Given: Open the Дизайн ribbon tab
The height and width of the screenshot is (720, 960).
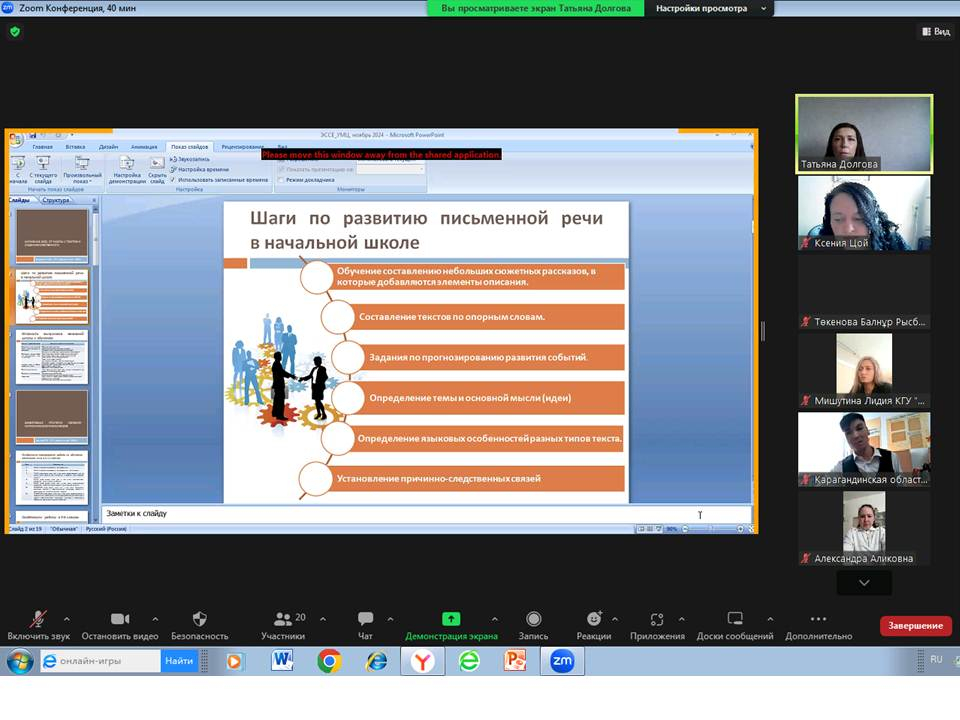Looking at the screenshot, I should (x=108, y=147).
